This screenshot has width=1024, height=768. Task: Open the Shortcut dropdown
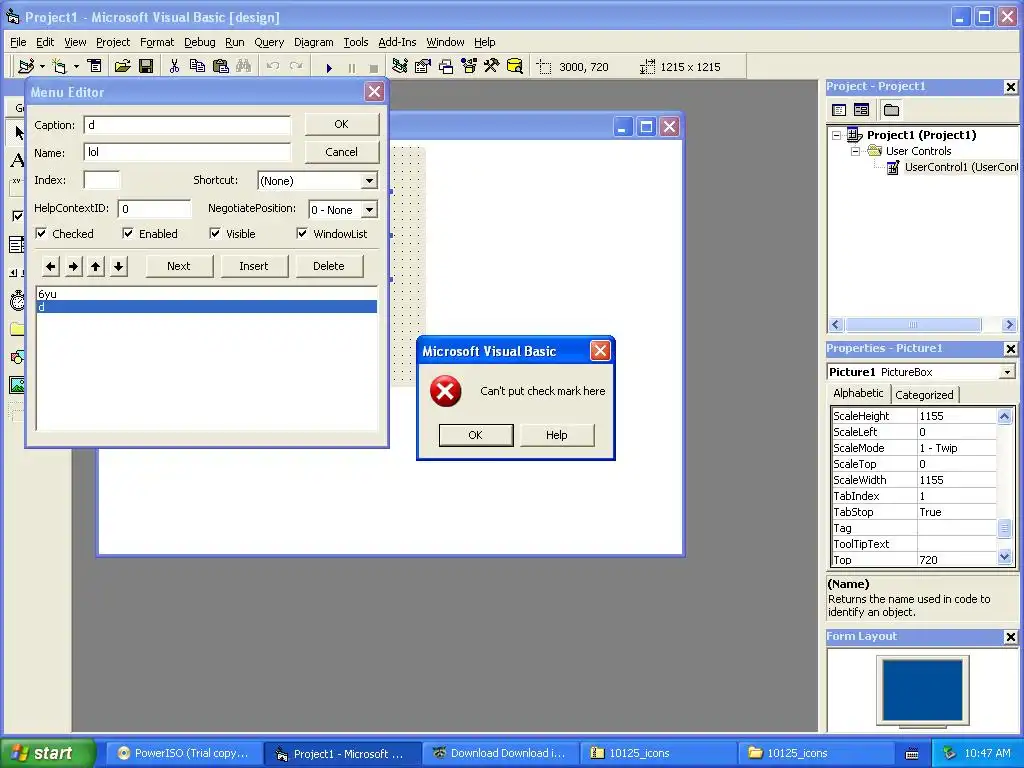(369, 181)
